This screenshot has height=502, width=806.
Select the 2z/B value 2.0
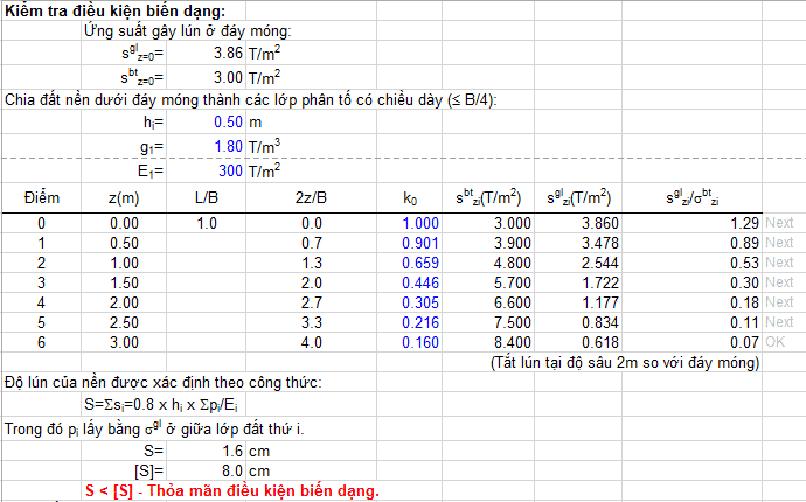pos(312,283)
